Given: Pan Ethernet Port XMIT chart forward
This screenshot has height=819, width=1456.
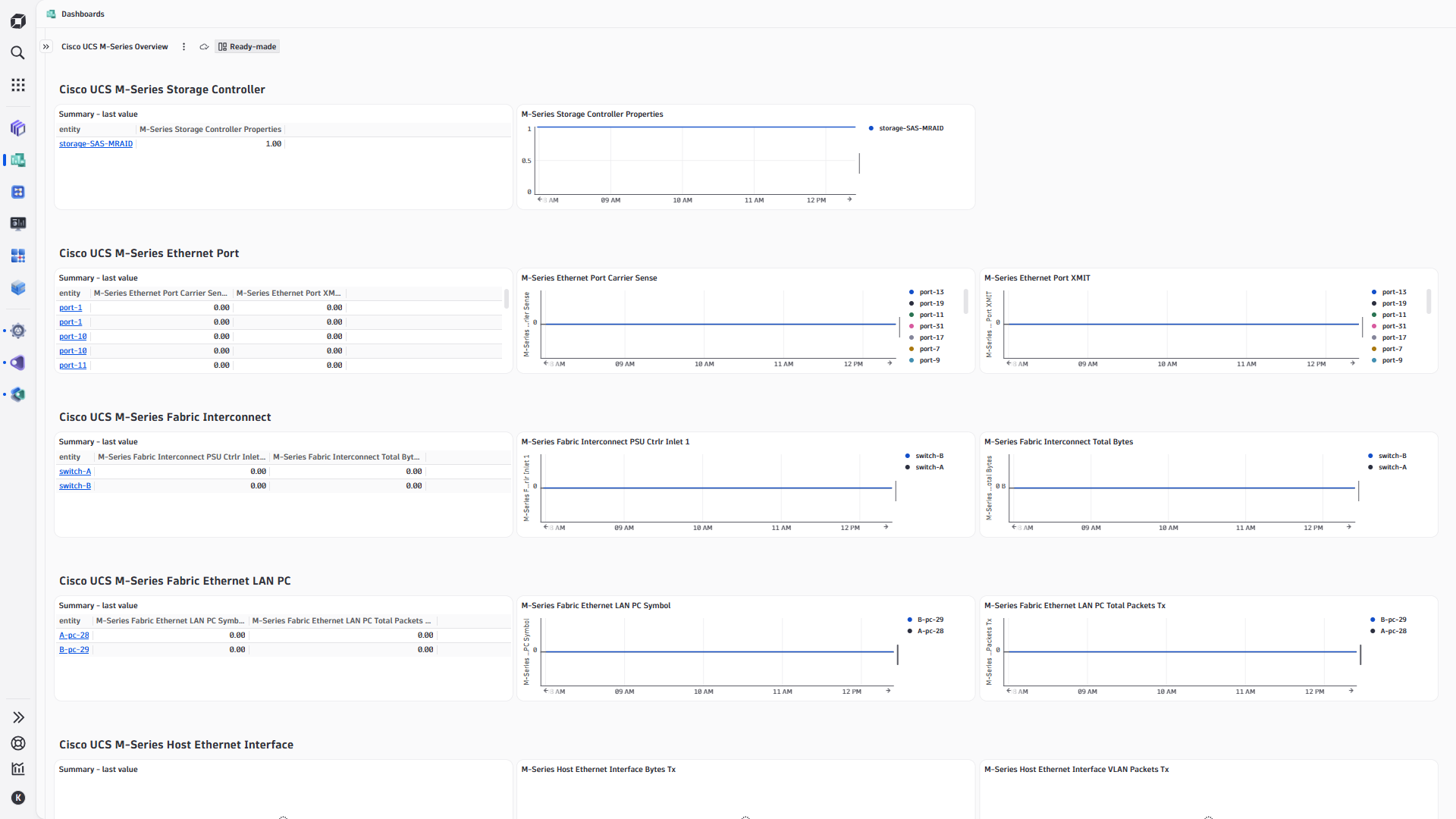Looking at the screenshot, I should 1353,363.
